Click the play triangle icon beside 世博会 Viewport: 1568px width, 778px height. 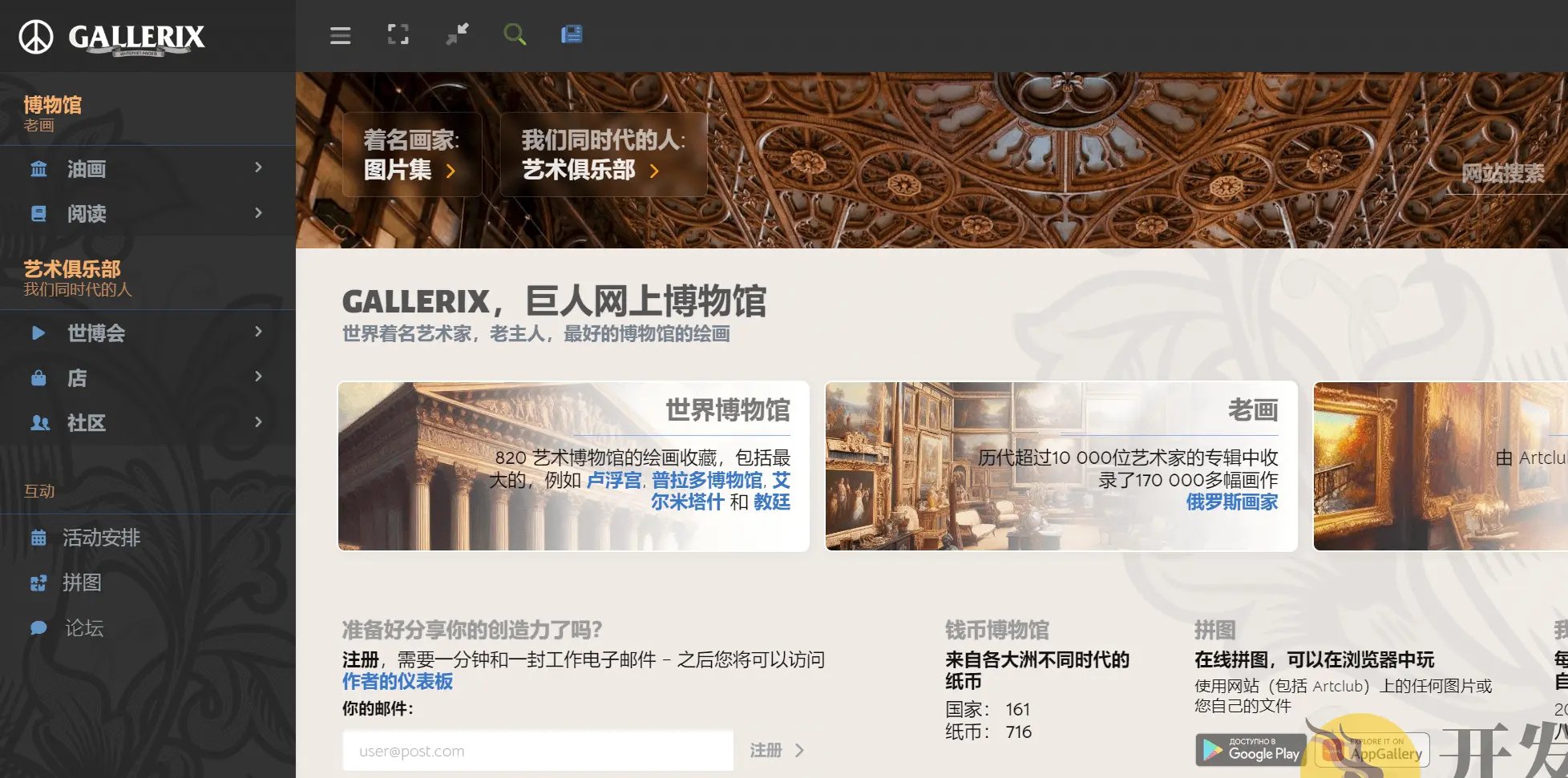[x=38, y=333]
